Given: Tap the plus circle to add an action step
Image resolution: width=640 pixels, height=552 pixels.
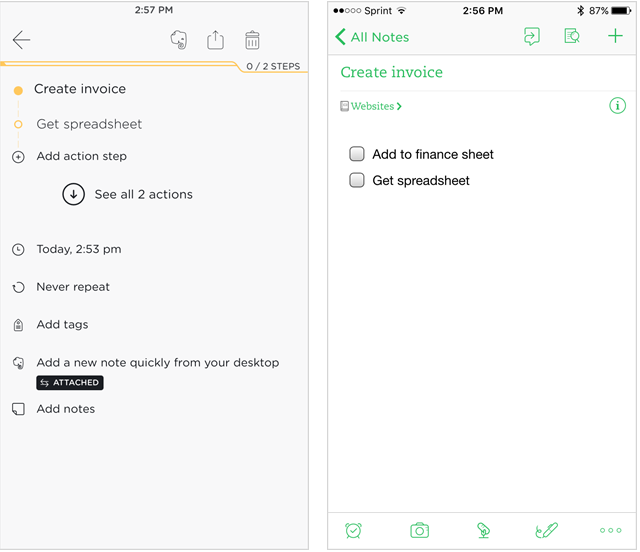Looking at the screenshot, I should click(x=18, y=157).
